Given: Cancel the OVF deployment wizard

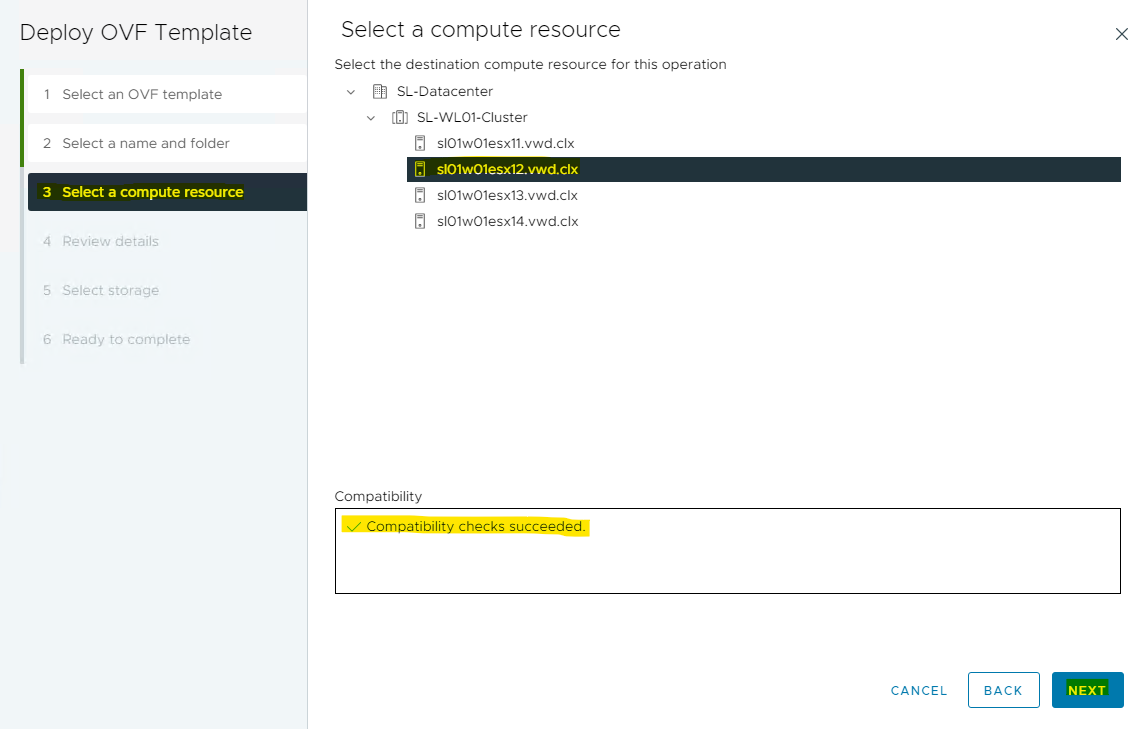Looking at the screenshot, I should click(918, 690).
